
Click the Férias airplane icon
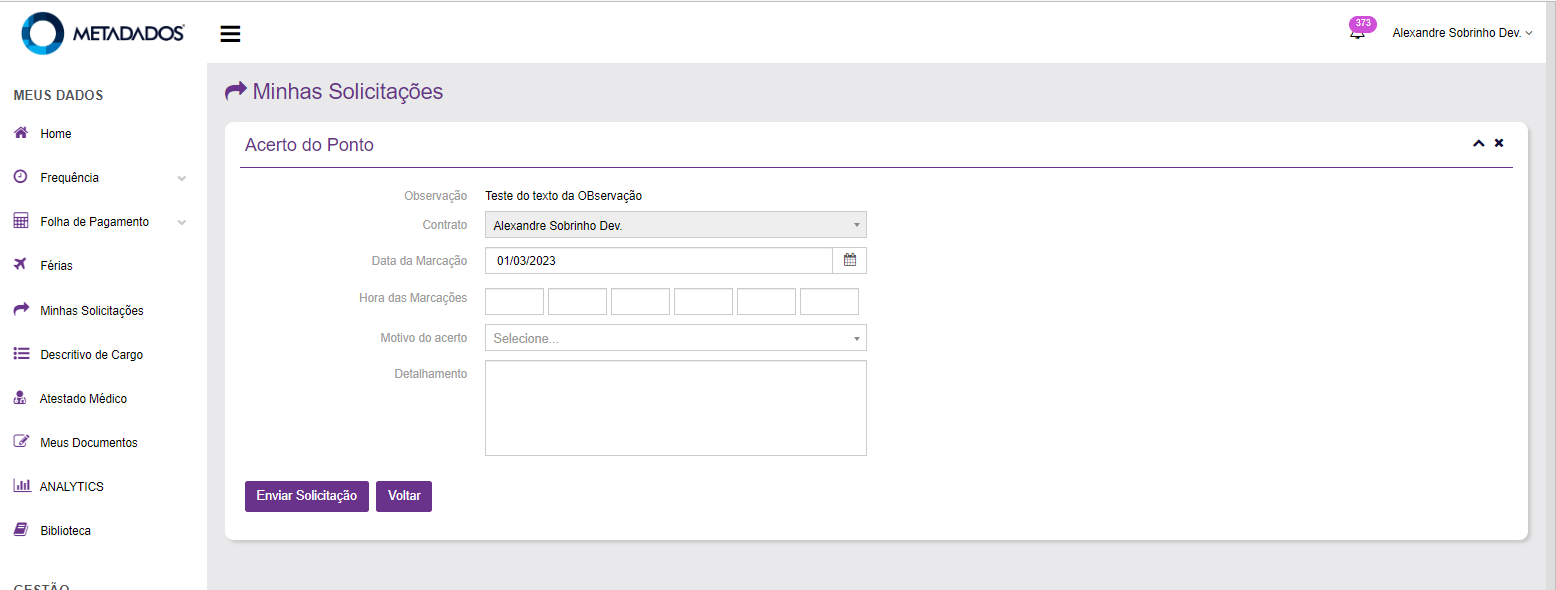coord(20,265)
